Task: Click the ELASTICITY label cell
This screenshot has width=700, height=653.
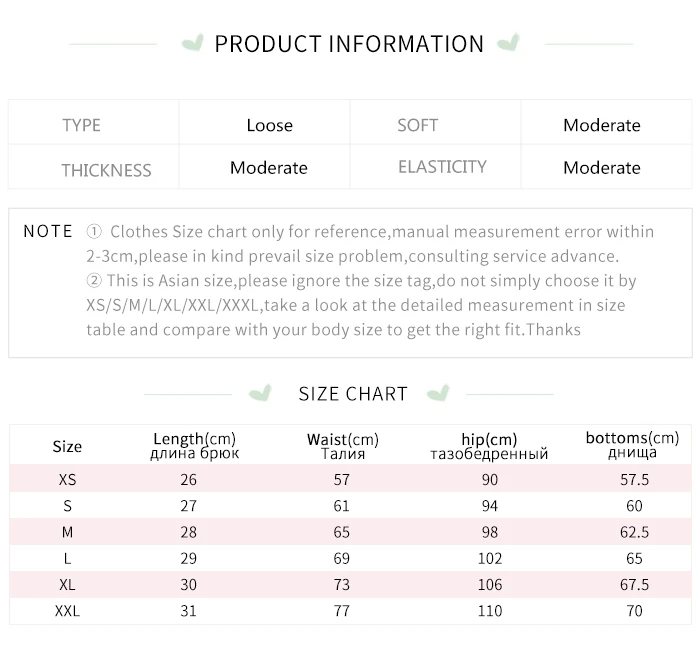Action: coord(435,166)
